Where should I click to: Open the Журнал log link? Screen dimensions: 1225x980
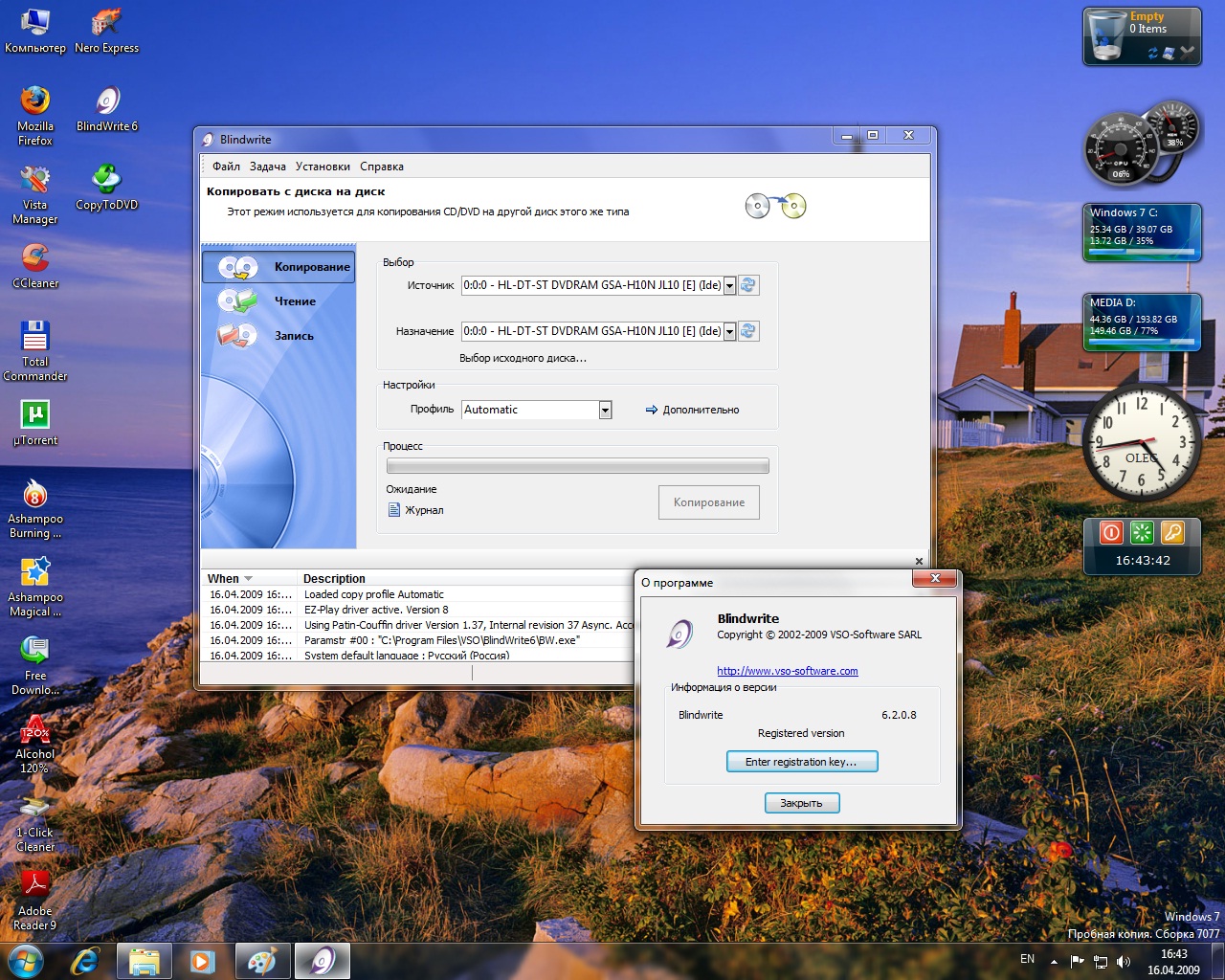(x=415, y=510)
